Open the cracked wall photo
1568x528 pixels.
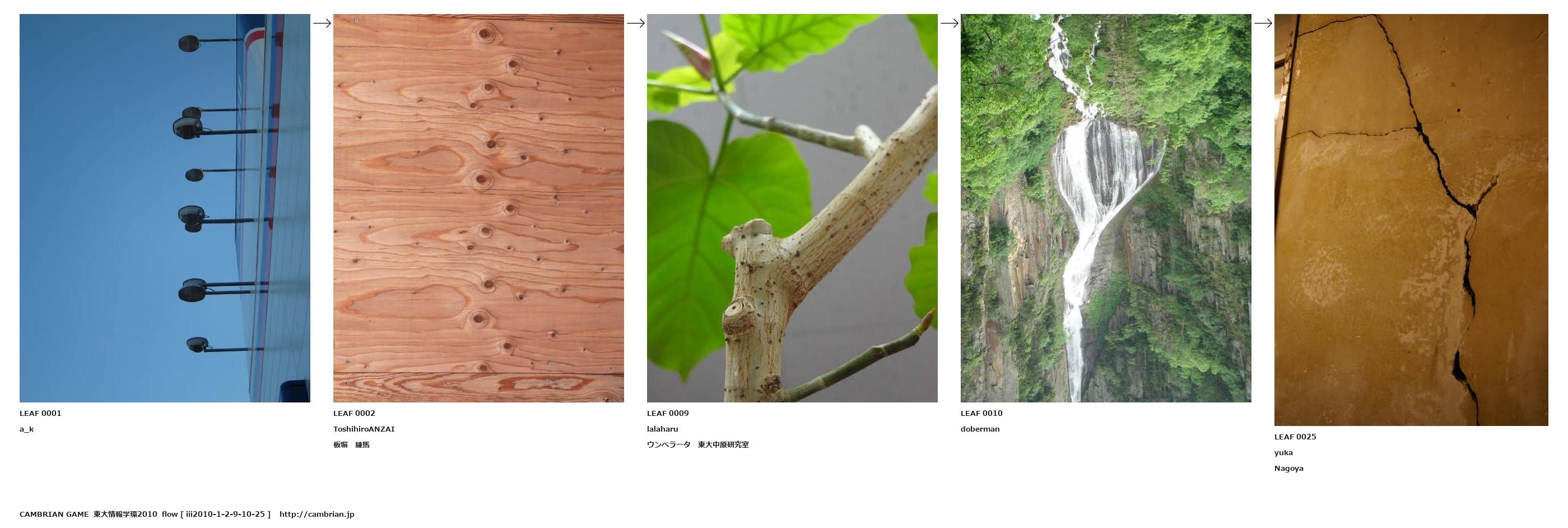click(x=1411, y=220)
